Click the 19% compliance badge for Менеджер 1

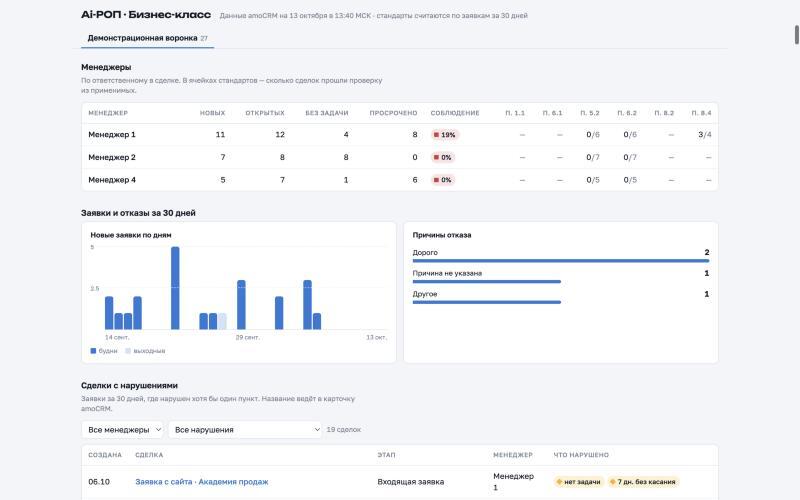tap(444, 135)
